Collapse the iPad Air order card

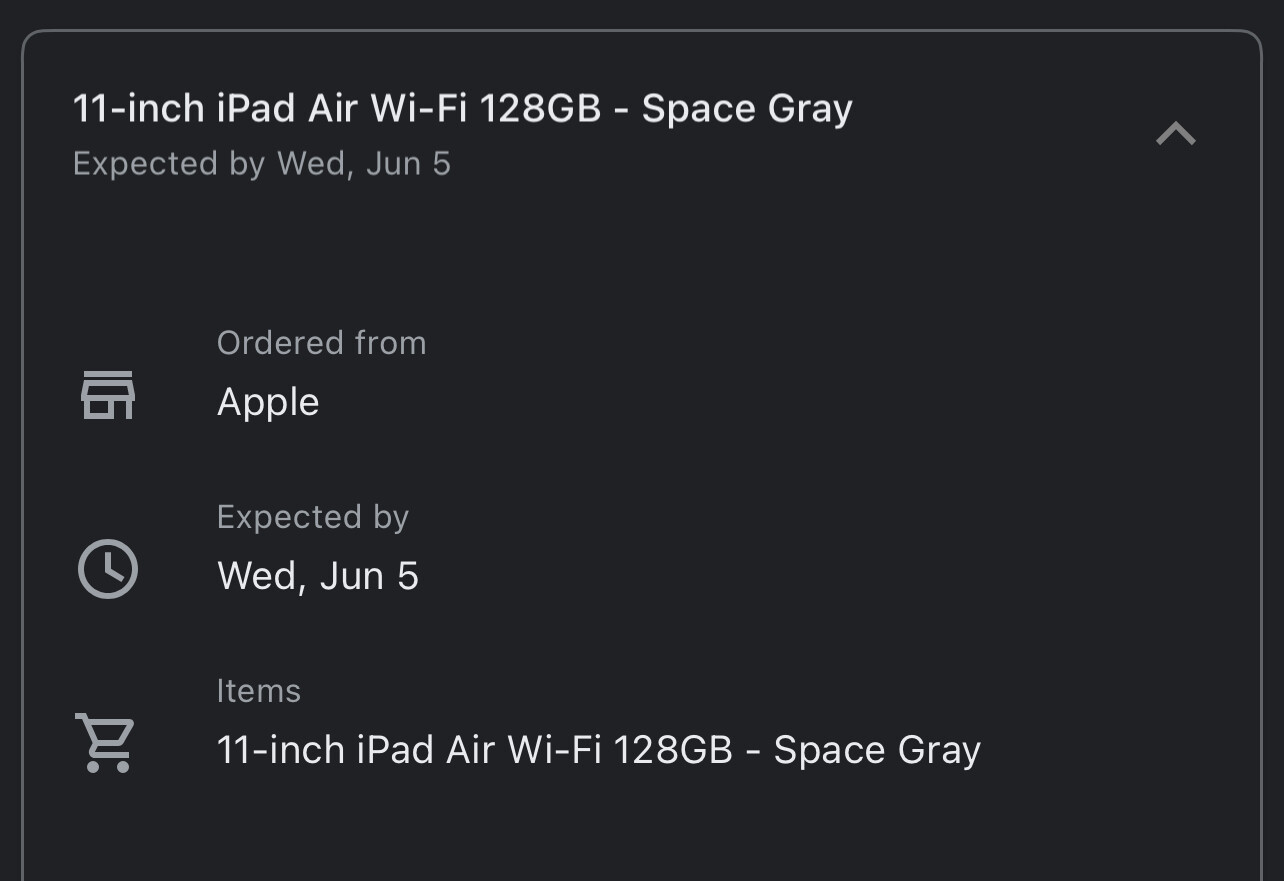pos(1176,134)
